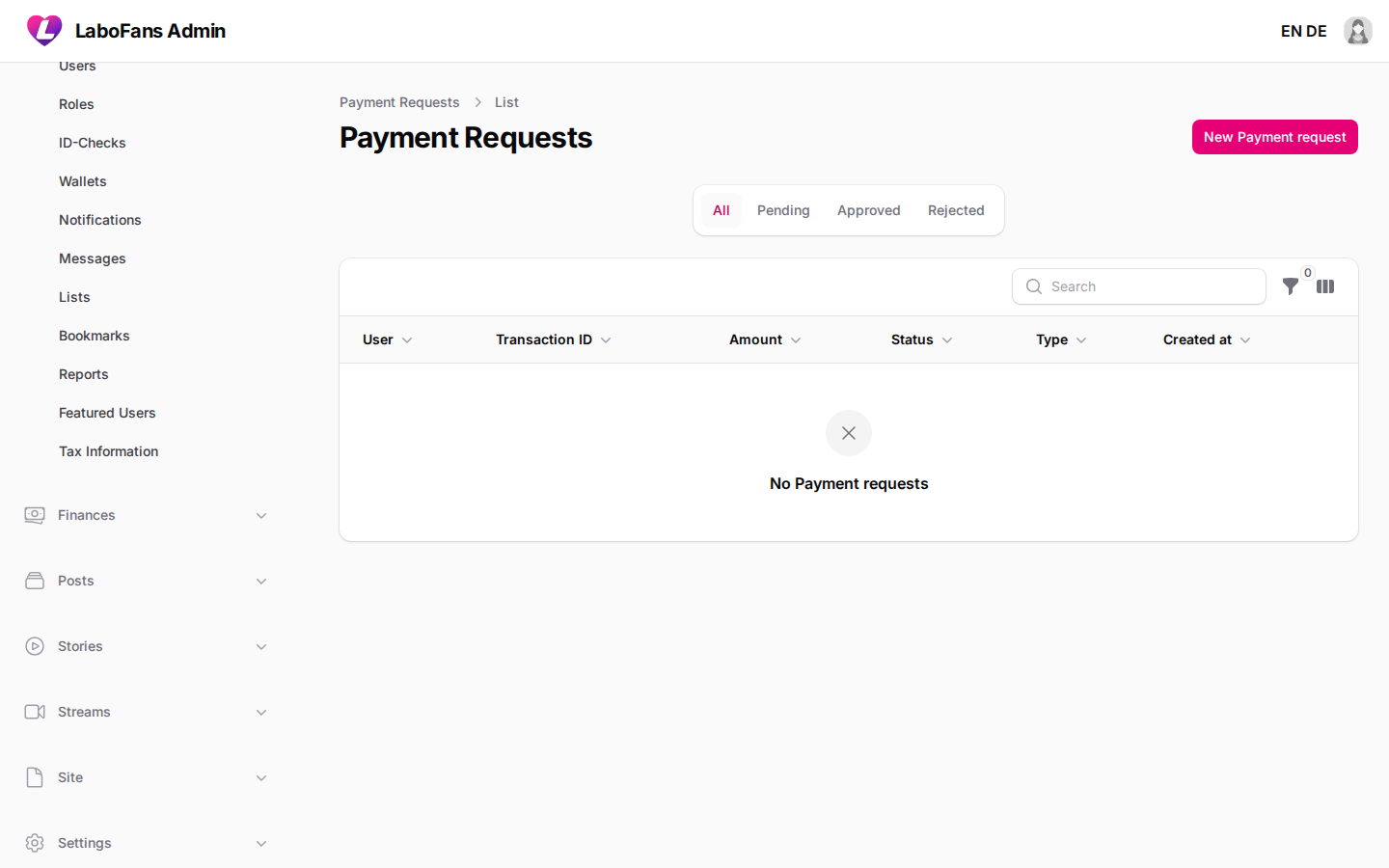Open Notifications in the sidebar
The width and height of the screenshot is (1389, 868).
click(100, 220)
